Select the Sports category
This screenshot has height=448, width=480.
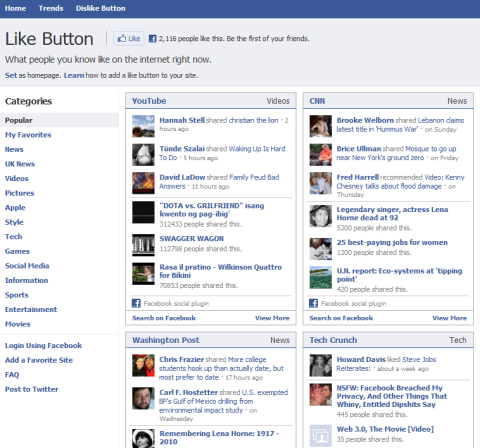[17, 295]
